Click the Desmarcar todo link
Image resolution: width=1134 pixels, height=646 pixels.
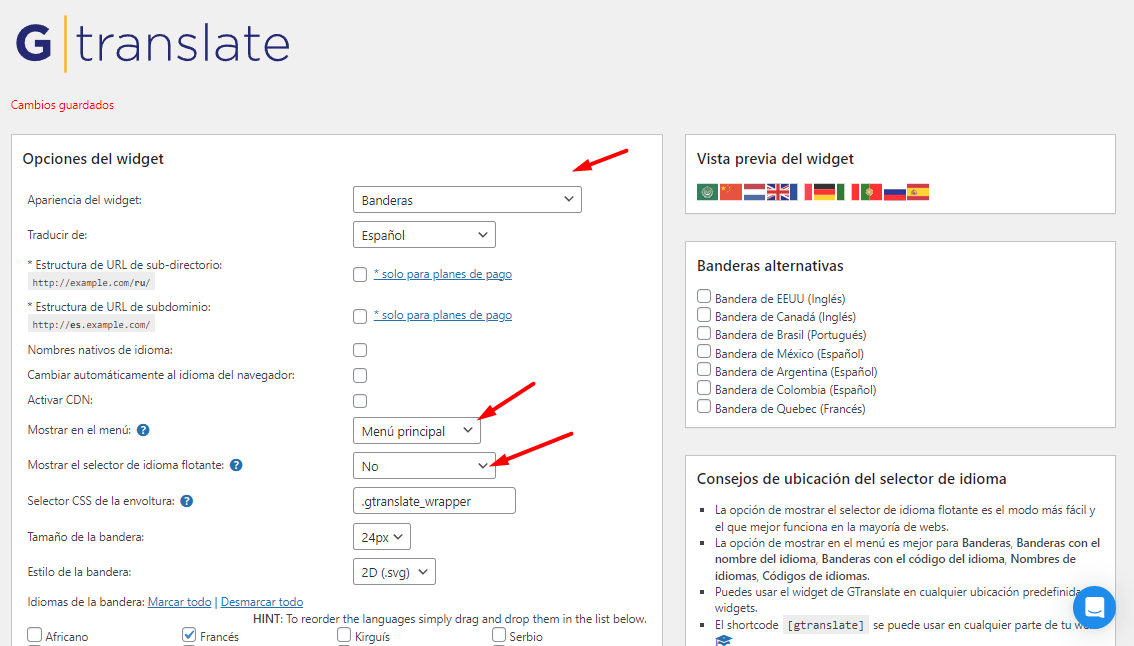(262, 602)
